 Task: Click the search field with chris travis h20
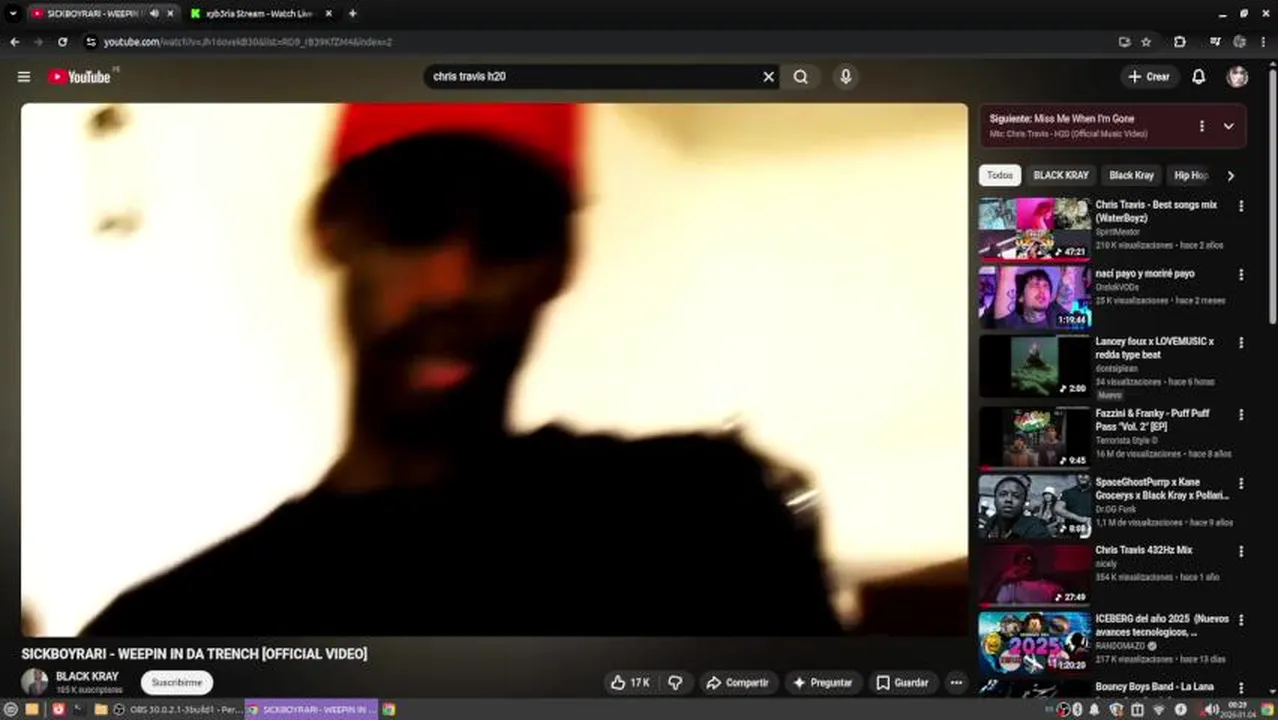tap(590, 77)
